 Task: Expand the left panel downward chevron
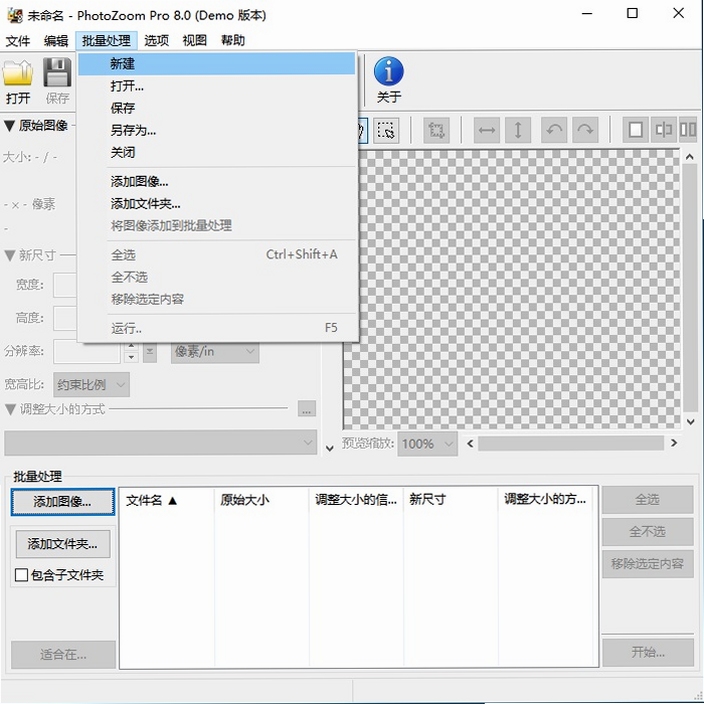330,448
